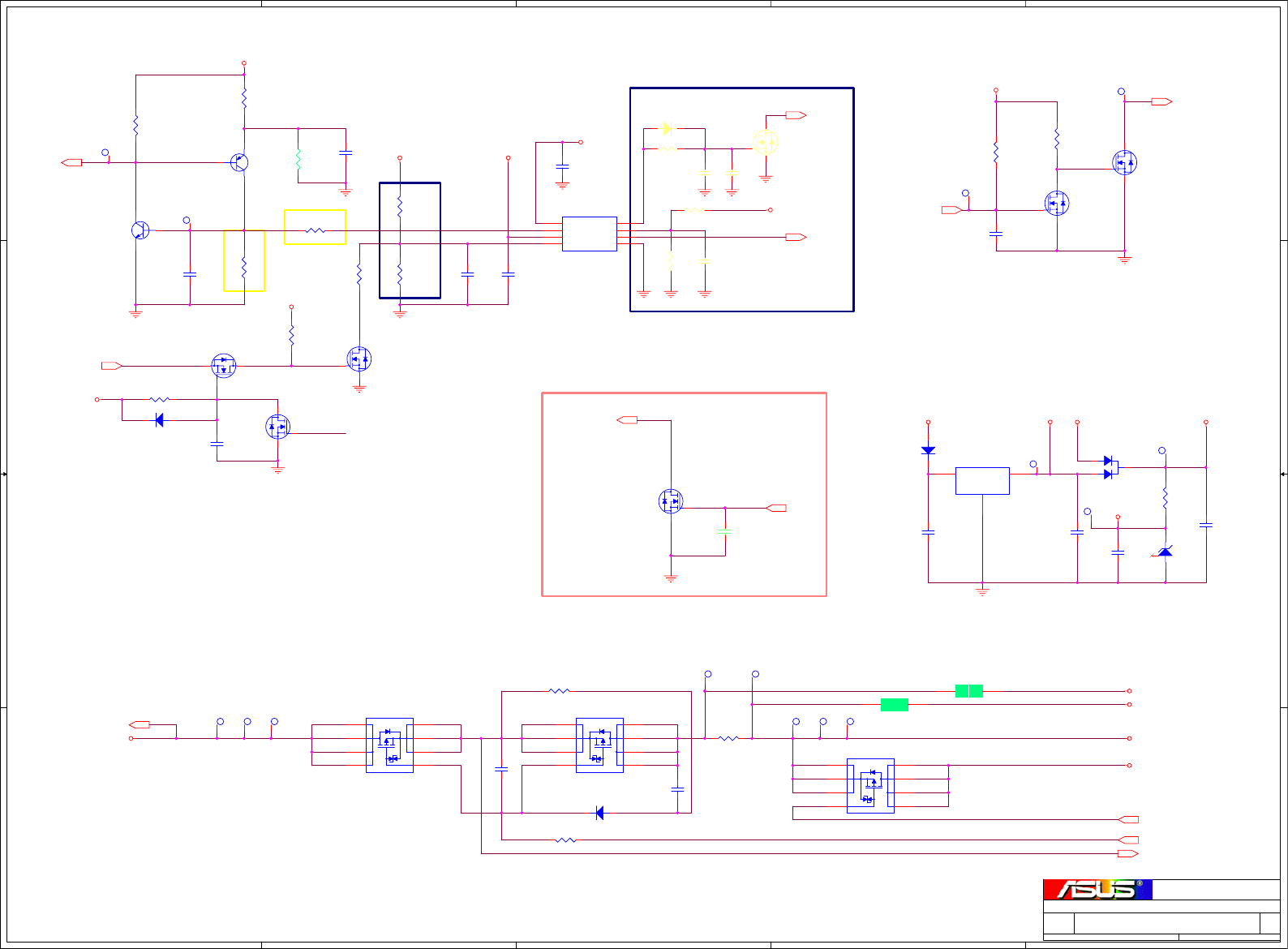
Task: Select the blue diode below the left-side resistor
Action: click(x=159, y=420)
